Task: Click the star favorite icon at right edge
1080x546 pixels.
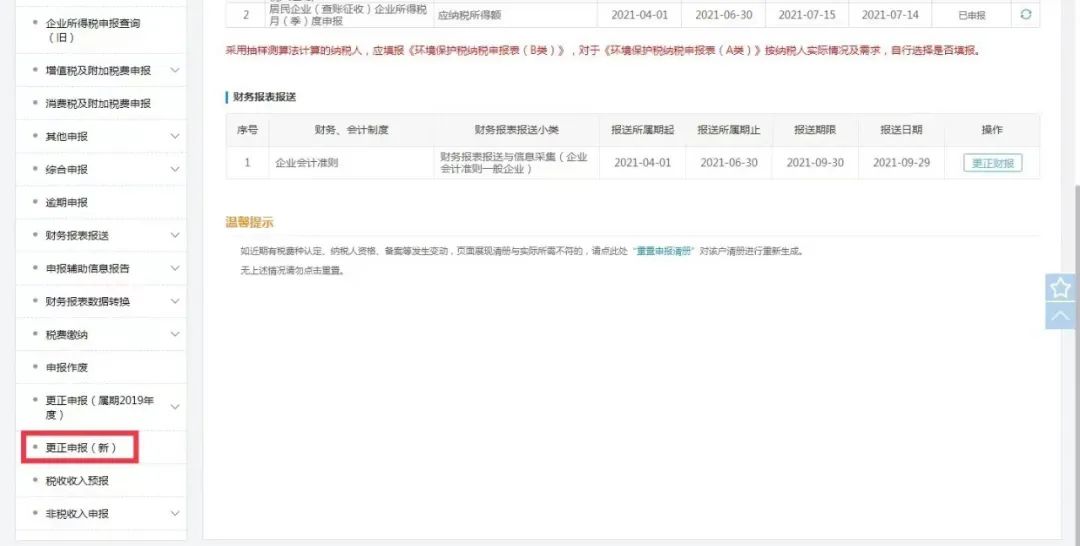Action: coord(1061,288)
